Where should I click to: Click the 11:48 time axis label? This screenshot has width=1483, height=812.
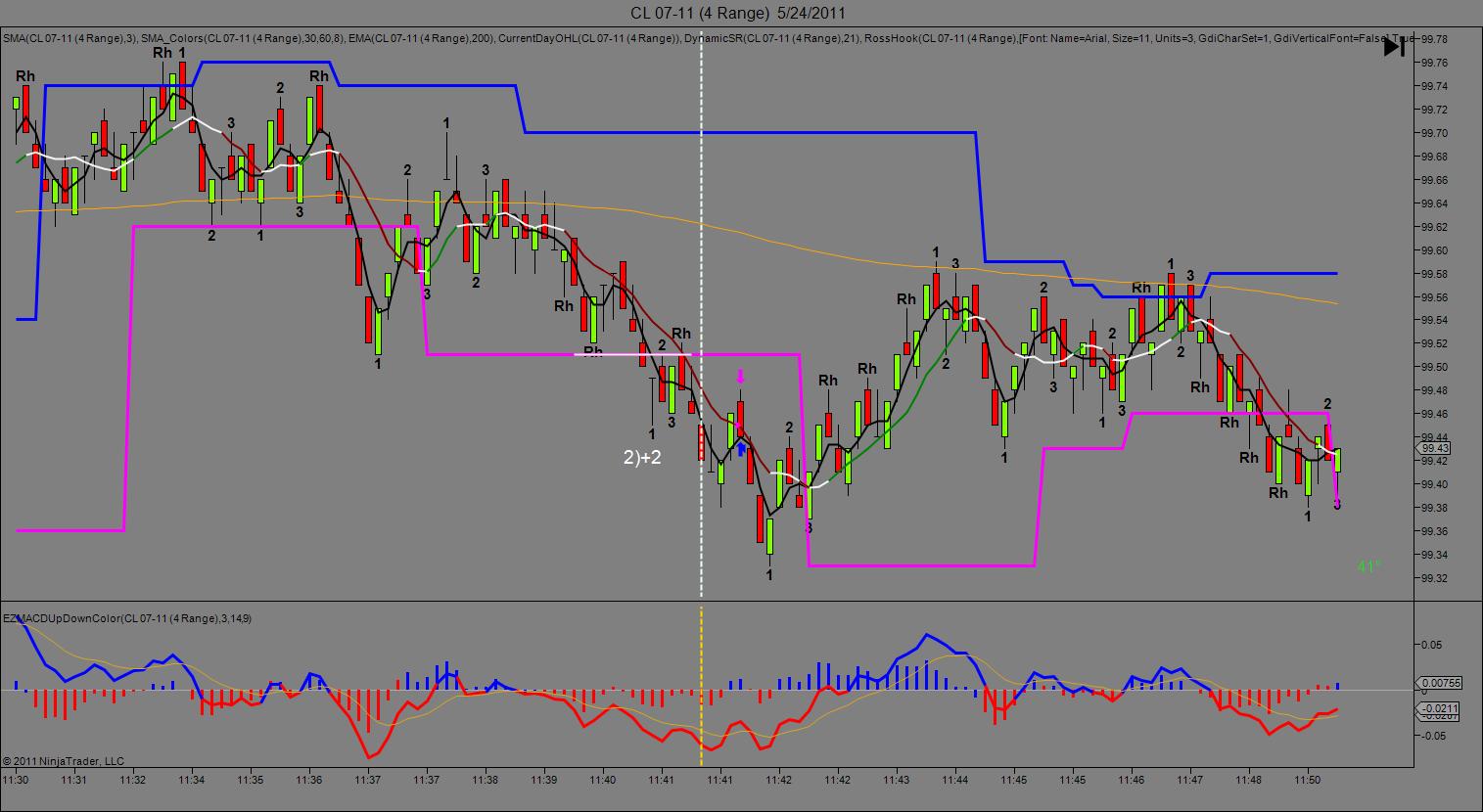pos(1249,780)
